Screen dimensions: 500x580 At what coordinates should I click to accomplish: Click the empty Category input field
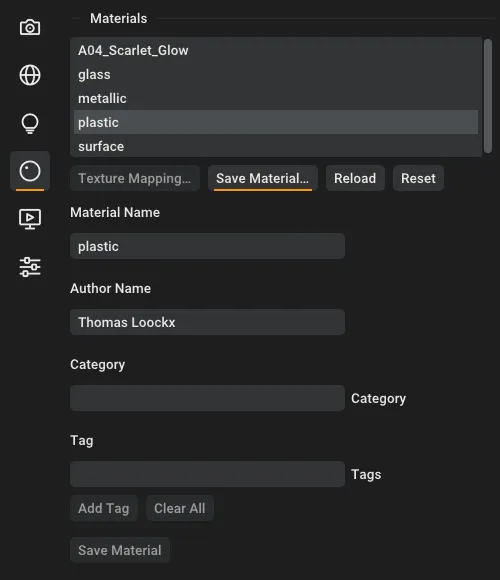tap(207, 398)
